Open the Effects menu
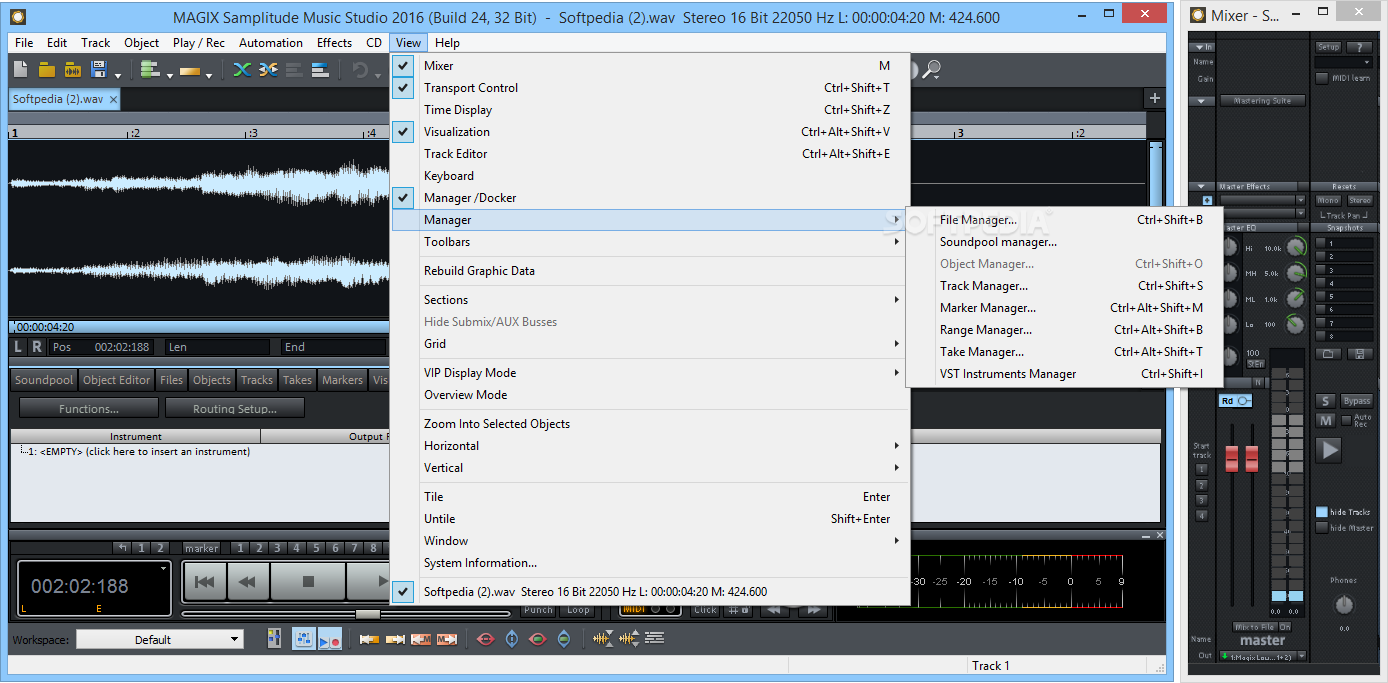Viewport: 1388px width, 683px height. (x=334, y=43)
